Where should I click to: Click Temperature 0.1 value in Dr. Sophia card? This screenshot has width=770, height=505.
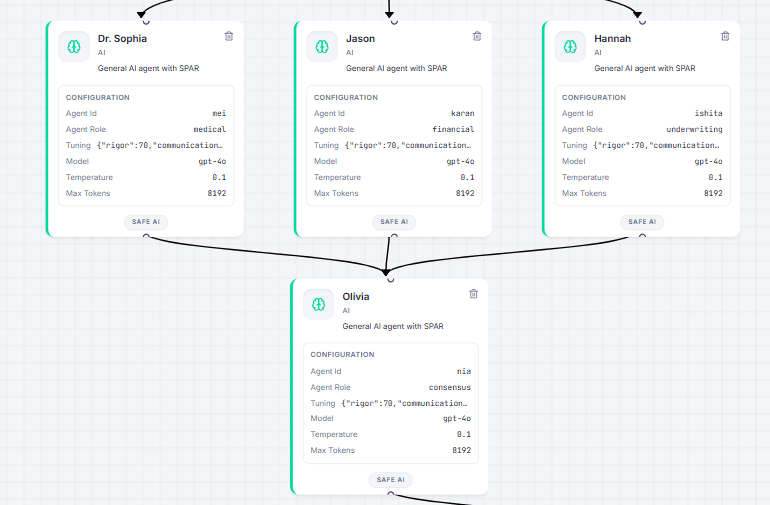pos(219,177)
